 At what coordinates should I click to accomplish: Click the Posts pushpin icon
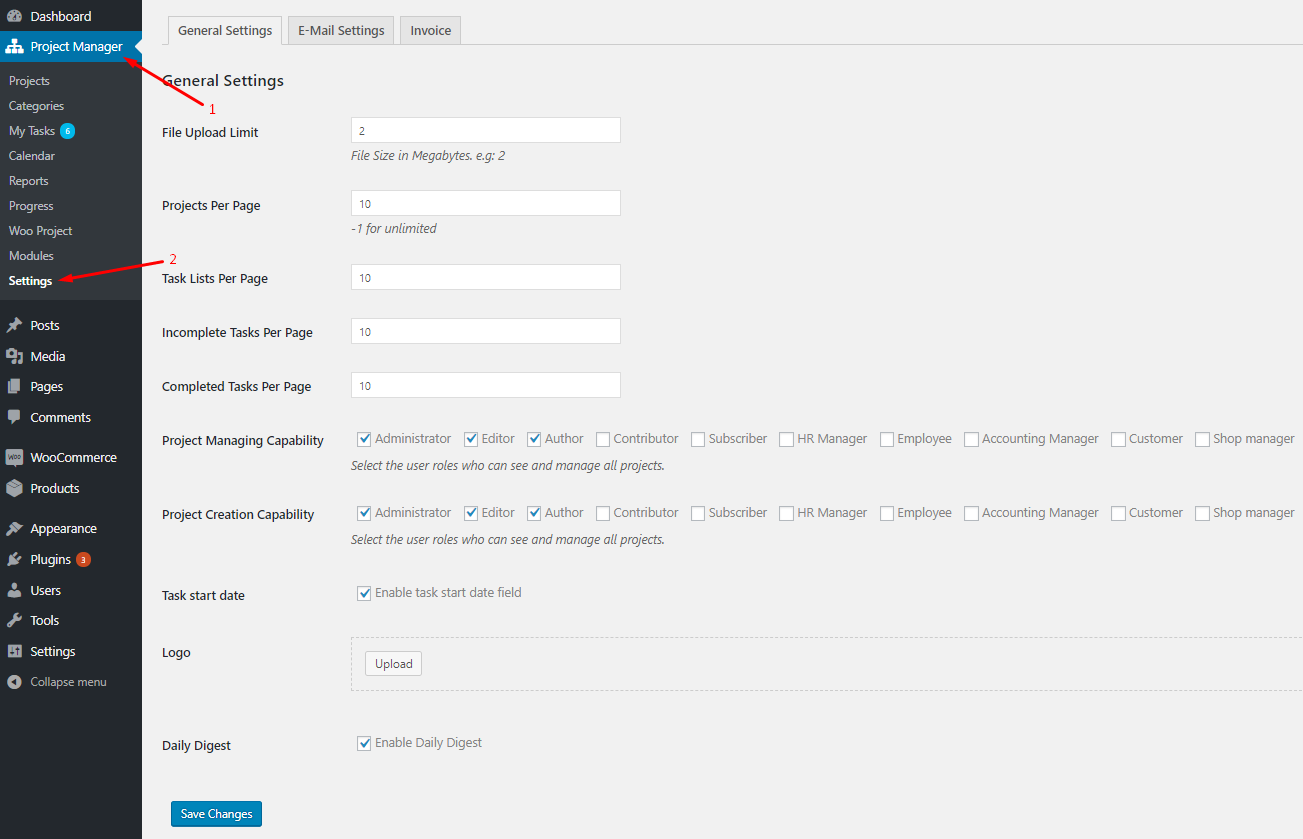point(14,325)
